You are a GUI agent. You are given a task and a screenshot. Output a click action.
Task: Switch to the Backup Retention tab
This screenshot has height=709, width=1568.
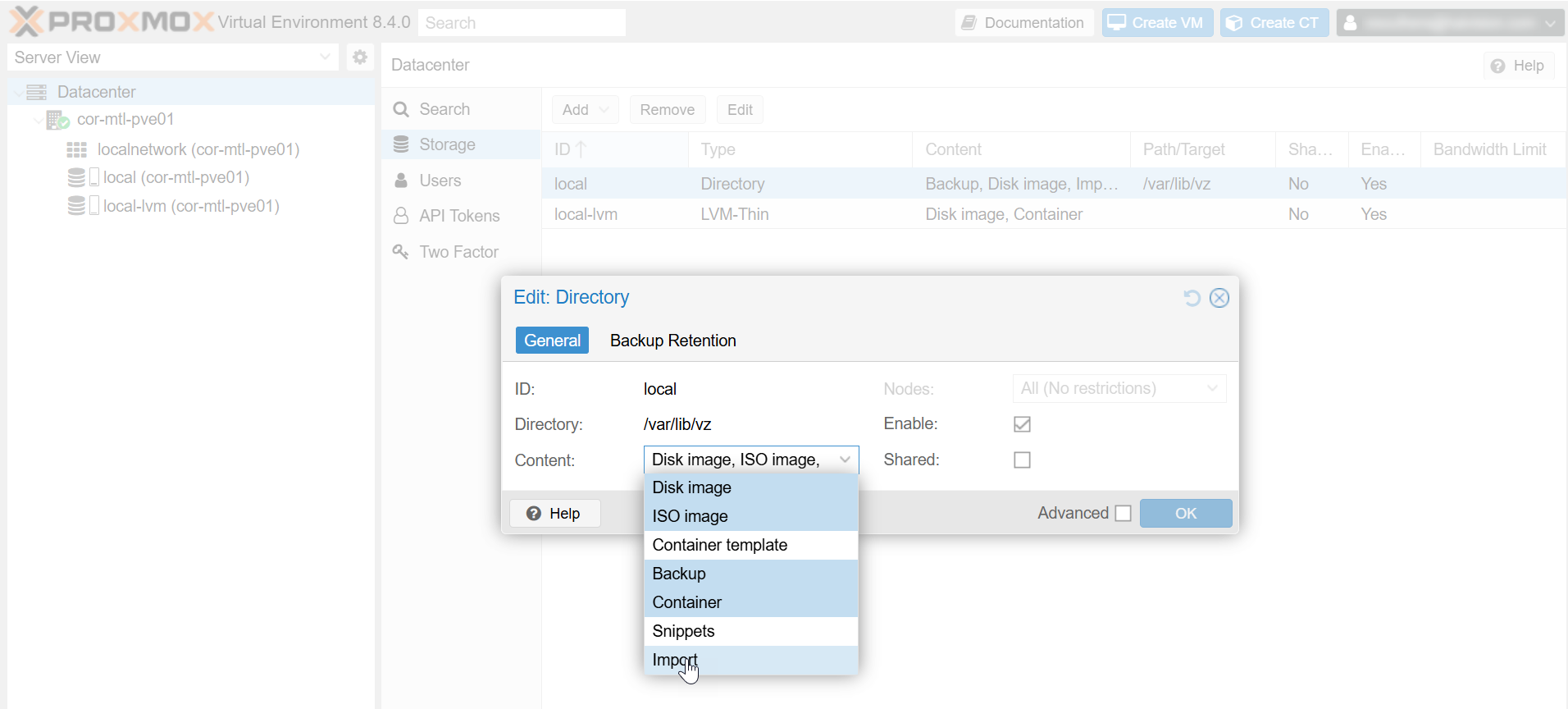[x=672, y=341]
